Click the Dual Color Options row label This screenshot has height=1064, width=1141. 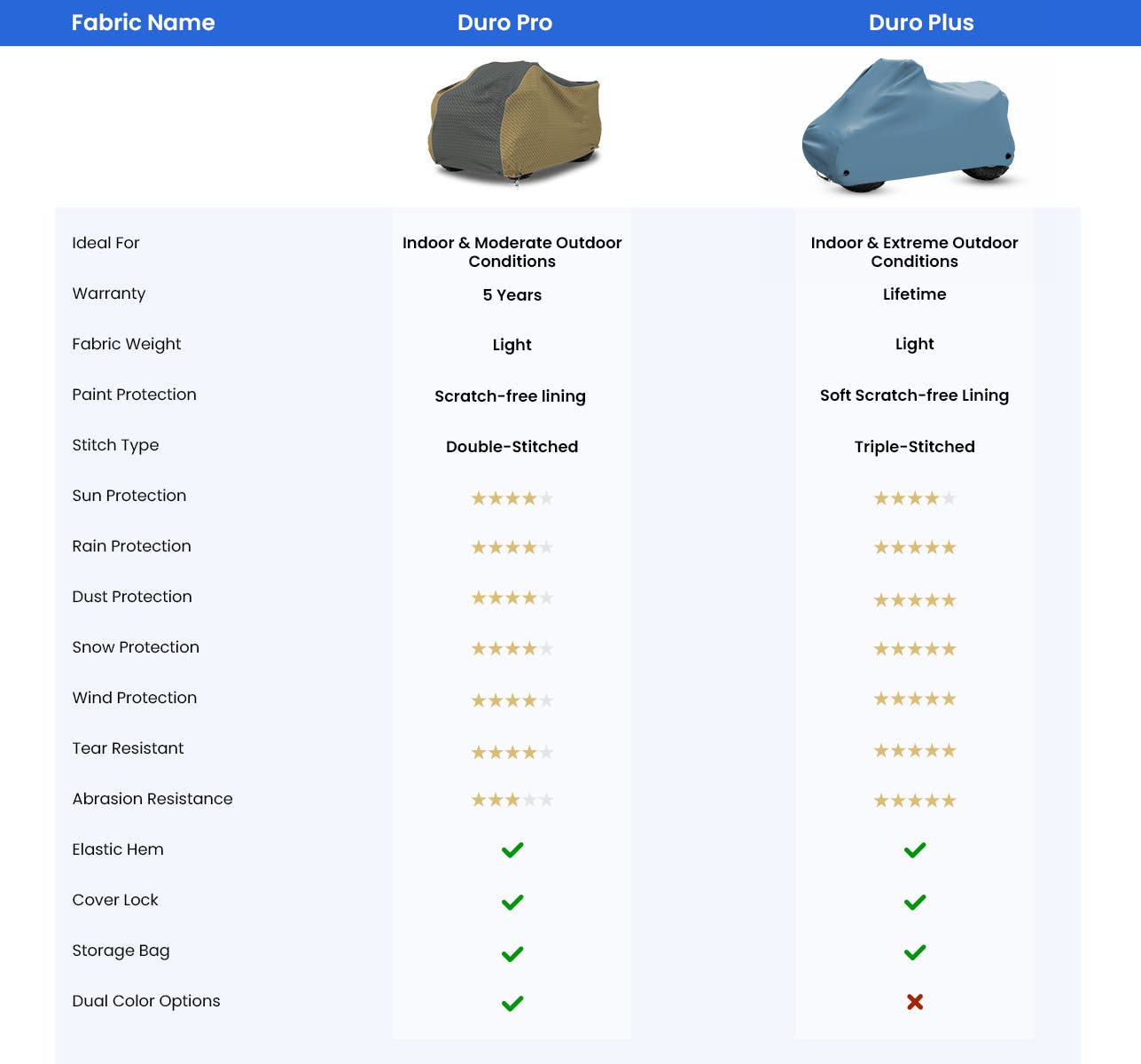(146, 1001)
